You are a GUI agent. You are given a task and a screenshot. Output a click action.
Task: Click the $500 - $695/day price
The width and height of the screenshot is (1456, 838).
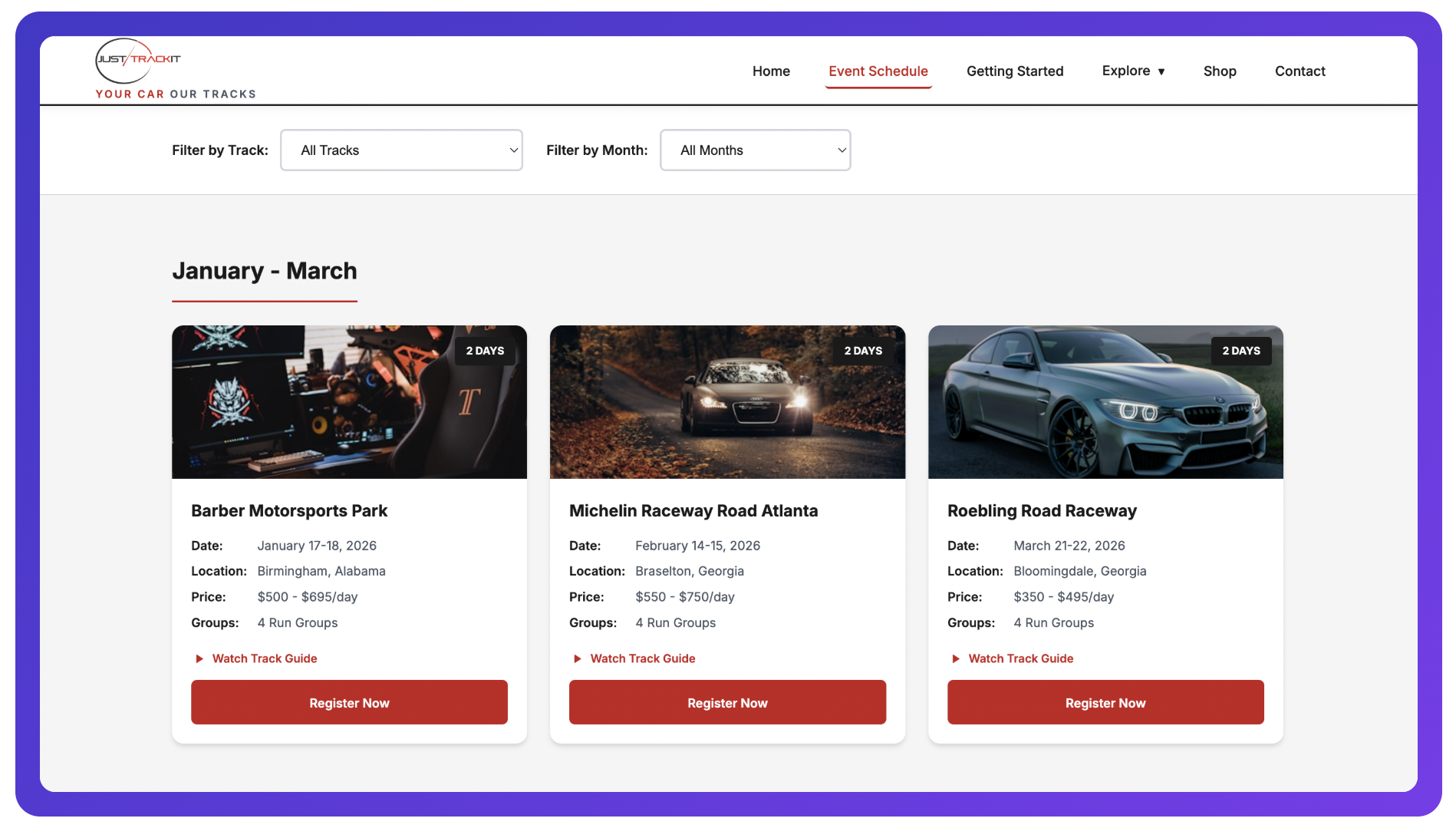coord(307,597)
